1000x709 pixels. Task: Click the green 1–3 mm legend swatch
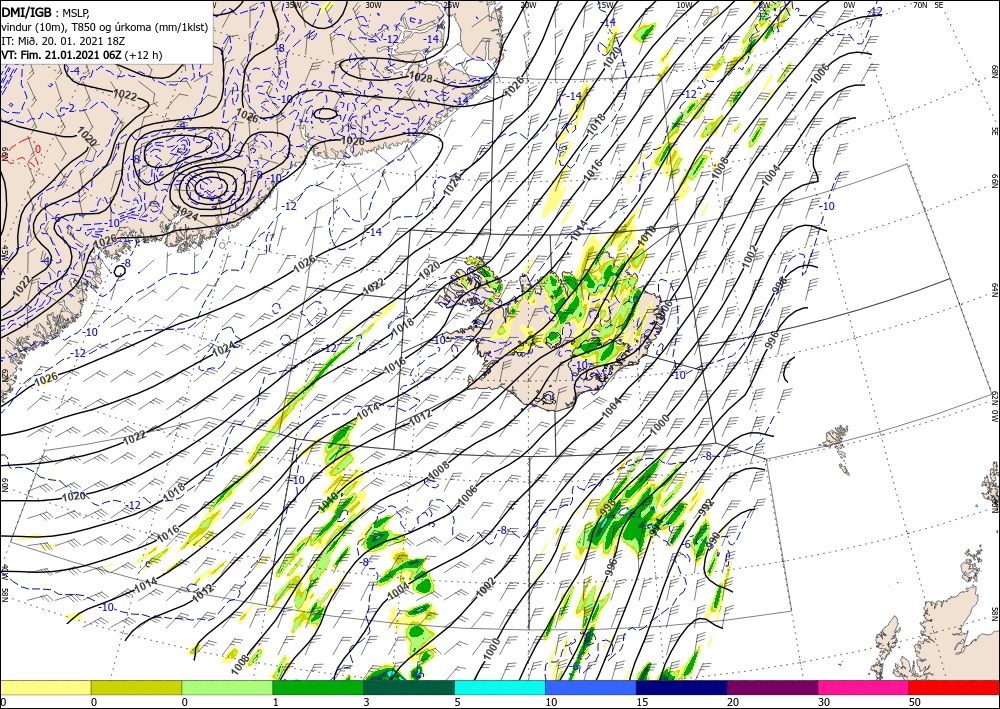318,687
